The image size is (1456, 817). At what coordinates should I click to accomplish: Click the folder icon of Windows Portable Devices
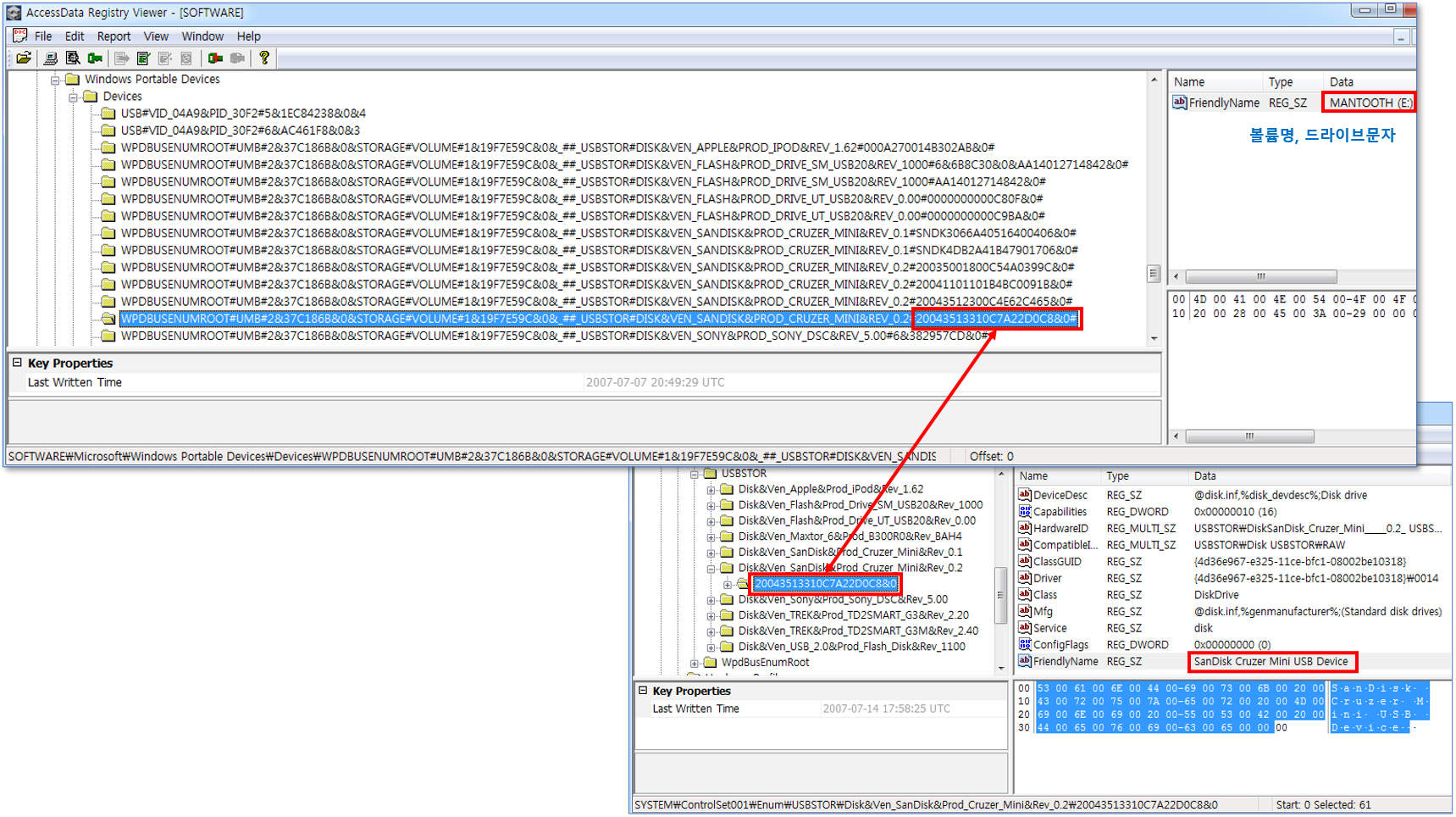(73, 79)
